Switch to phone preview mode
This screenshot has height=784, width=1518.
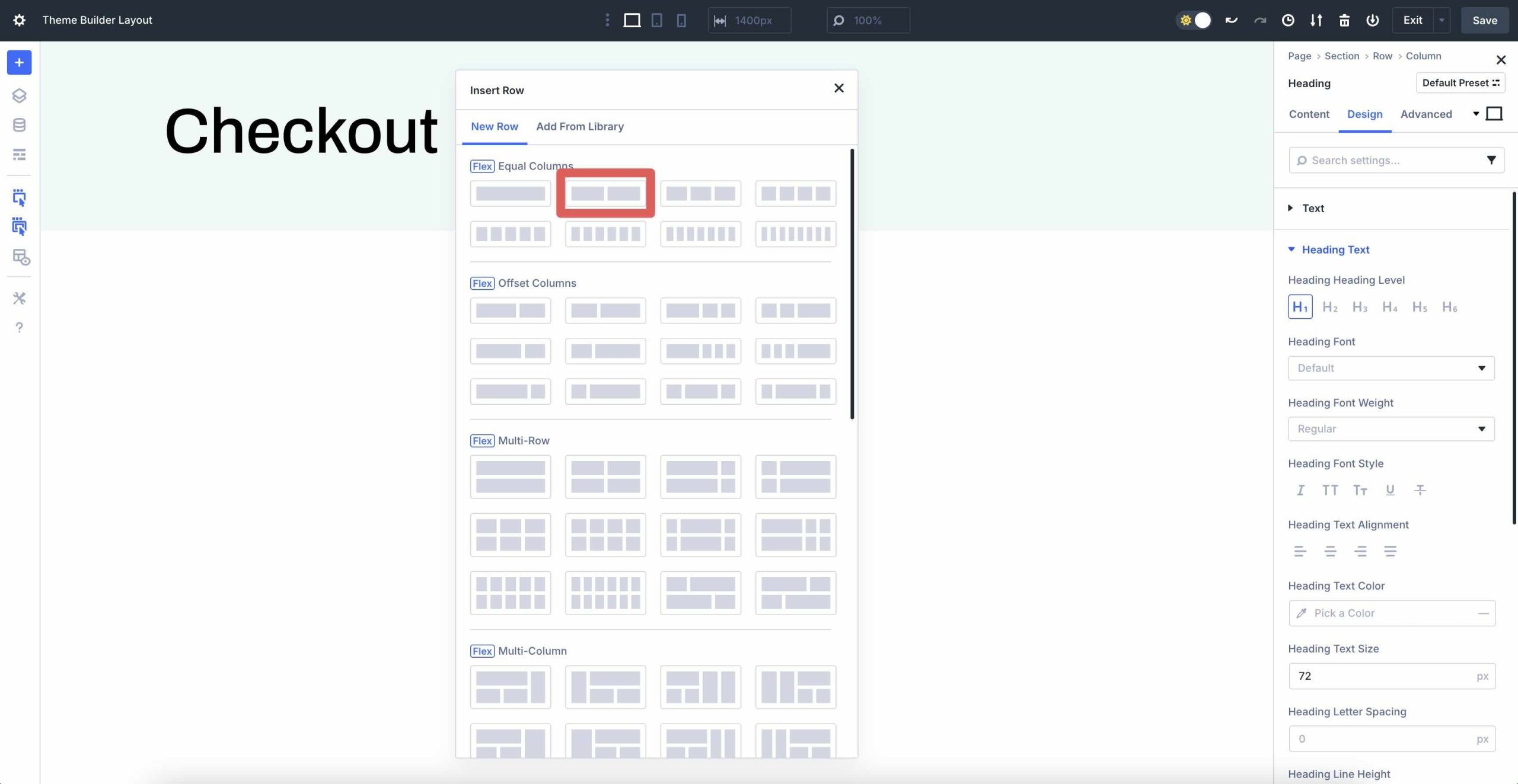tap(681, 20)
